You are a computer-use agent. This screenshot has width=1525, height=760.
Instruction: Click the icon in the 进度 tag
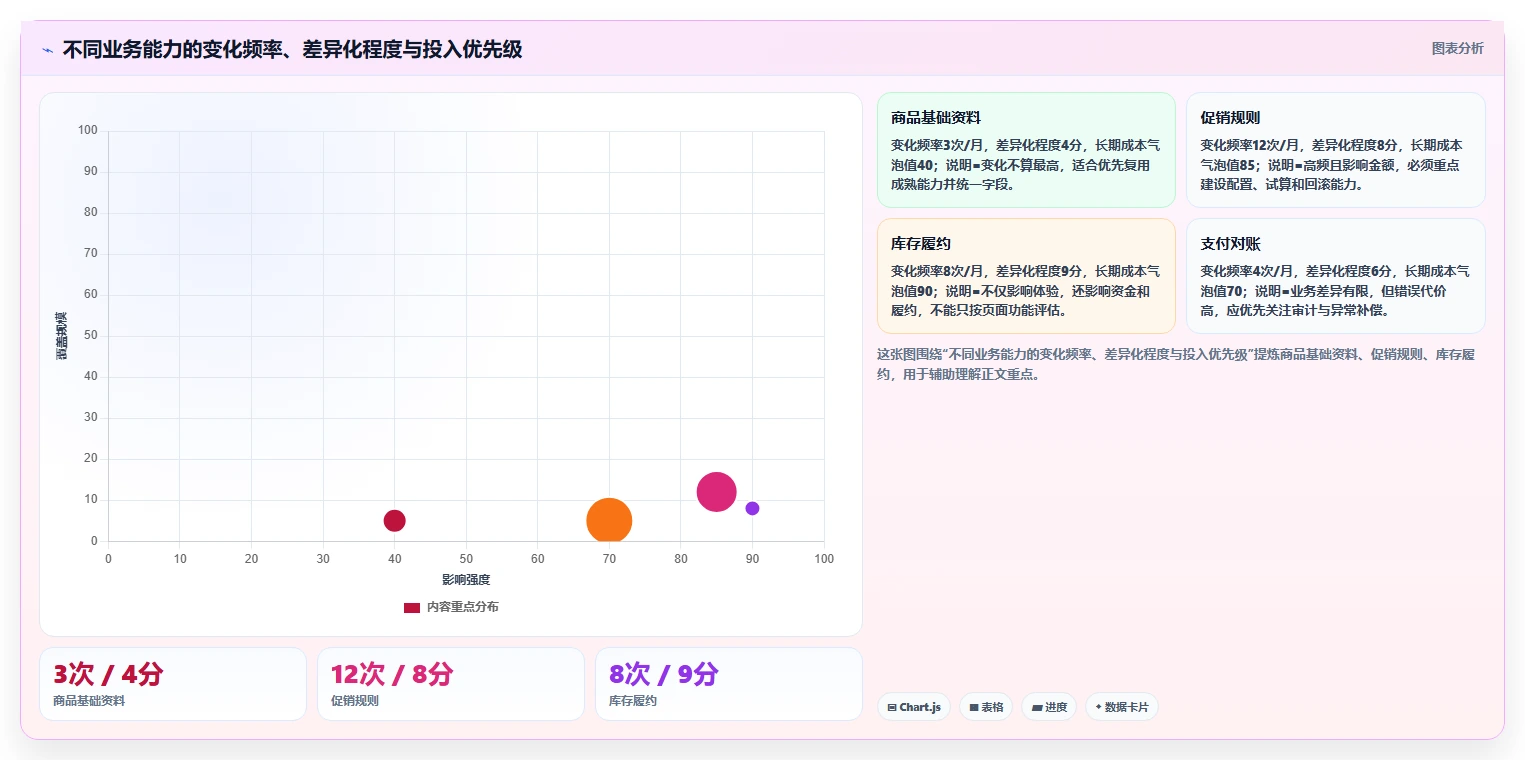click(x=1037, y=707)
